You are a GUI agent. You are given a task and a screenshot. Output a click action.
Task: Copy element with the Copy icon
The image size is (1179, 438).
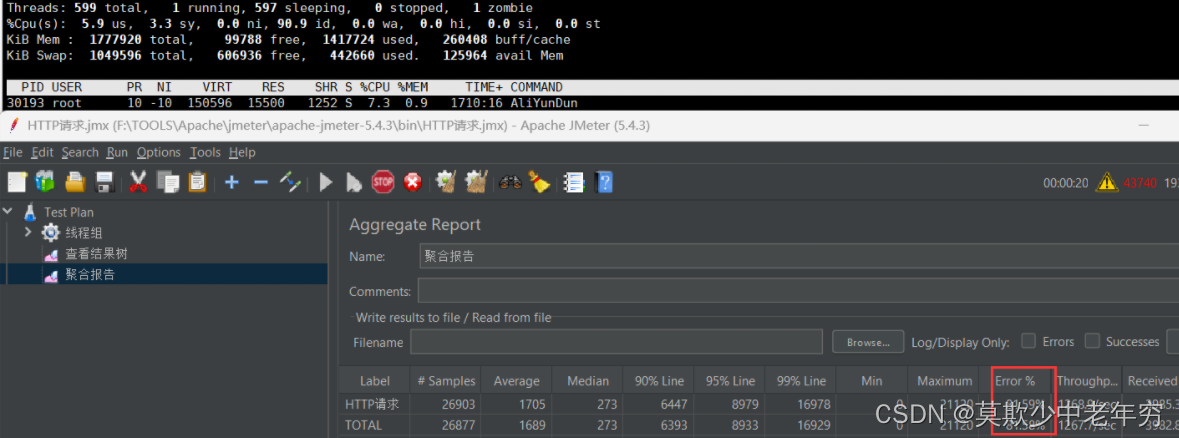(168, 182)
